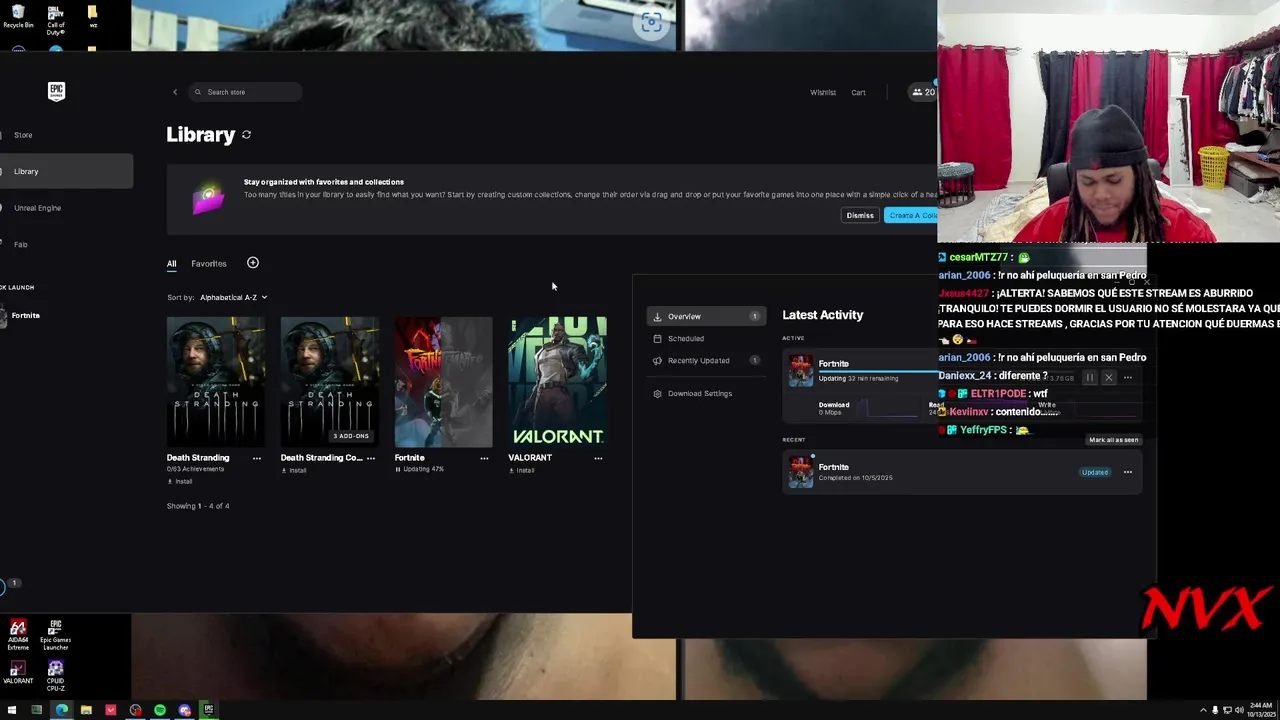The width and height of the screenshot is (1280, 720).
Task: Open options menu for Death Stranding
Action: pyautogui.click(x=257, y=458)
